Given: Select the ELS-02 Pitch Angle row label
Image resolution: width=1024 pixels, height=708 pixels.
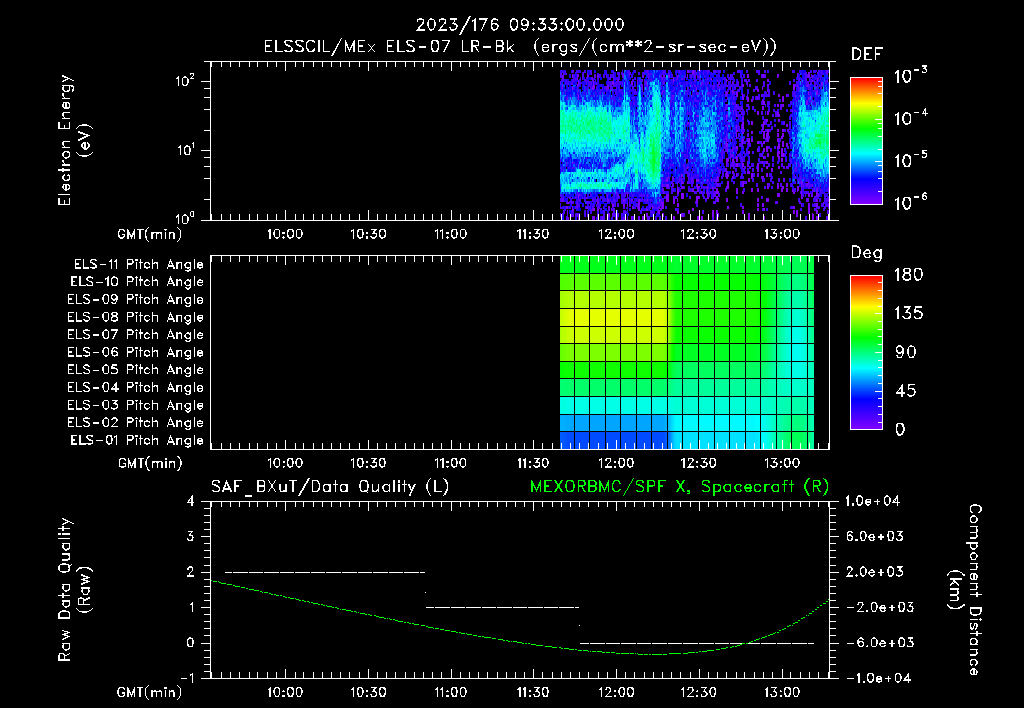Looking at the screenshot, I should click(x=135, y=423).
